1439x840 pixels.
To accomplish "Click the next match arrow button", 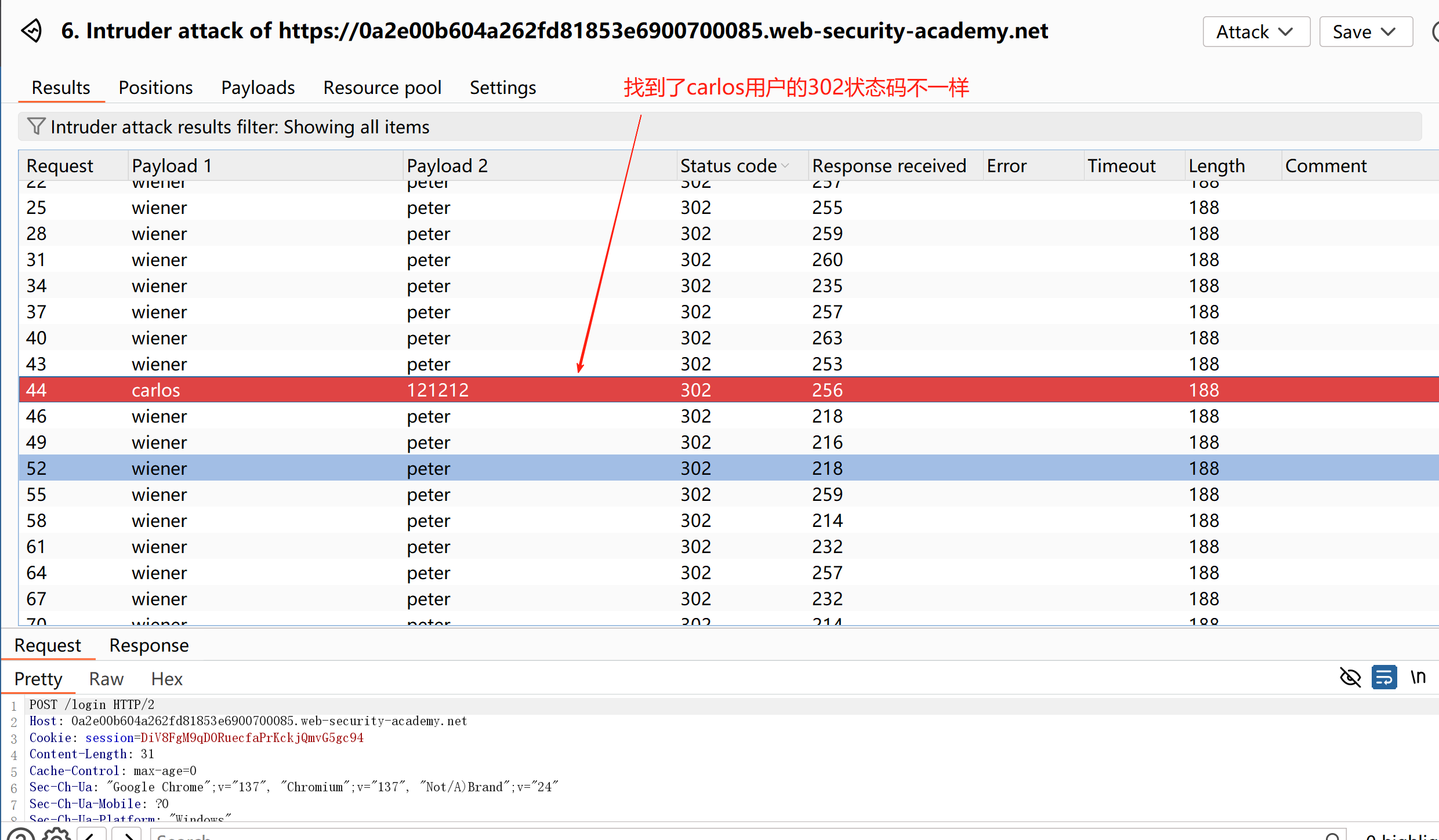I will pos(127,835).
